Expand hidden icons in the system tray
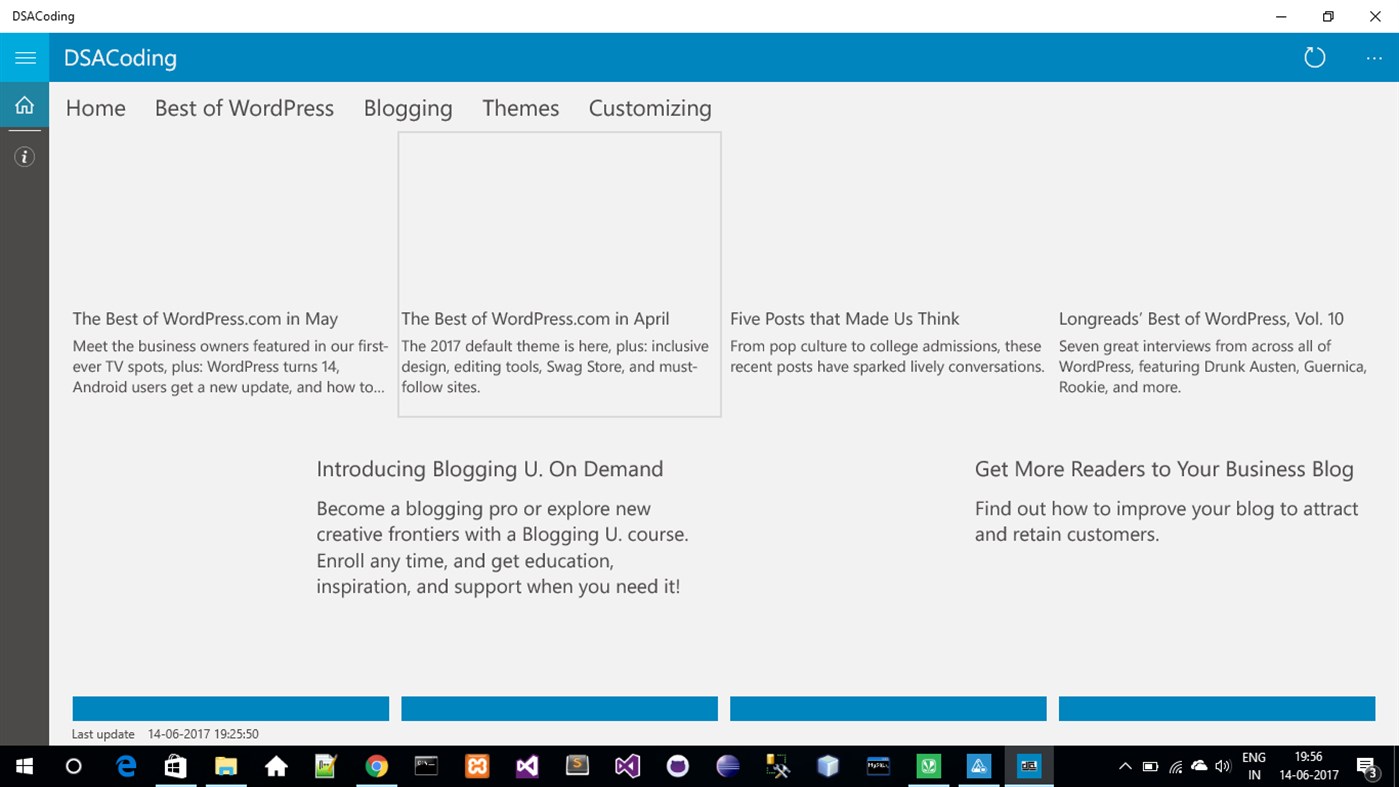Screen dimensions: 1399x787 coord(1125,766)
